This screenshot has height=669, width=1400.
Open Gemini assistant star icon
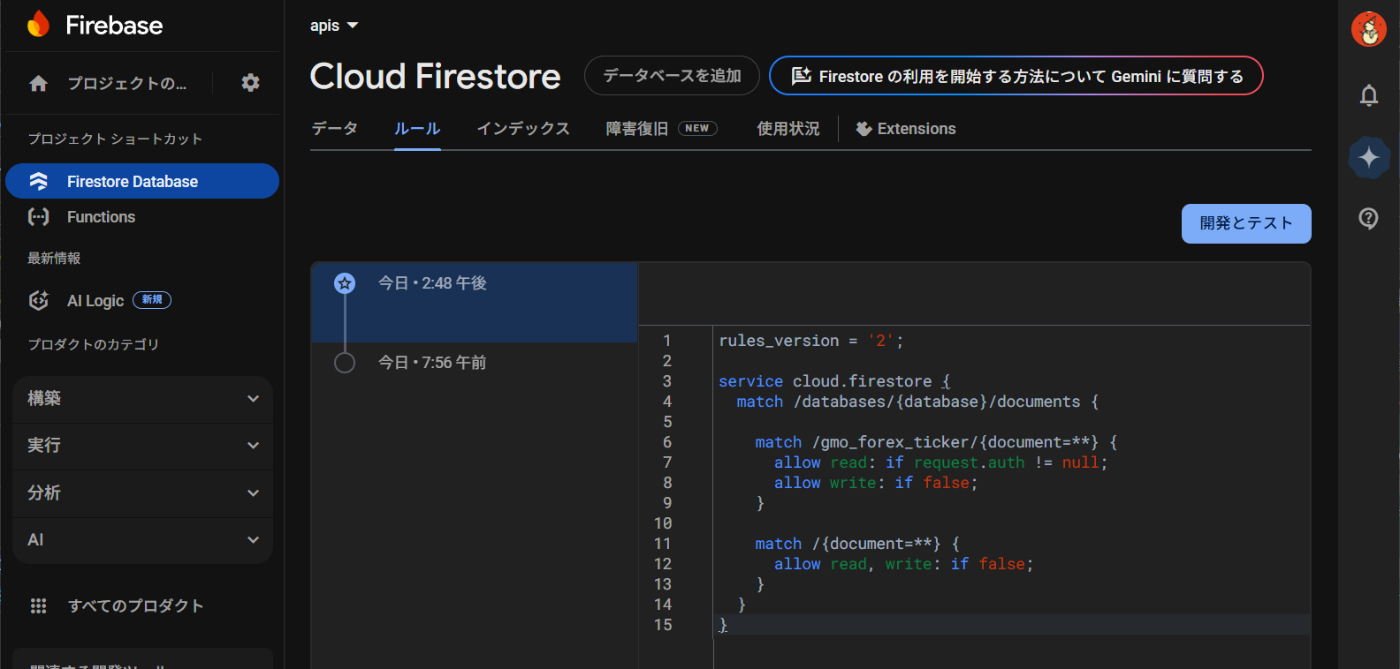(1369, 157)
